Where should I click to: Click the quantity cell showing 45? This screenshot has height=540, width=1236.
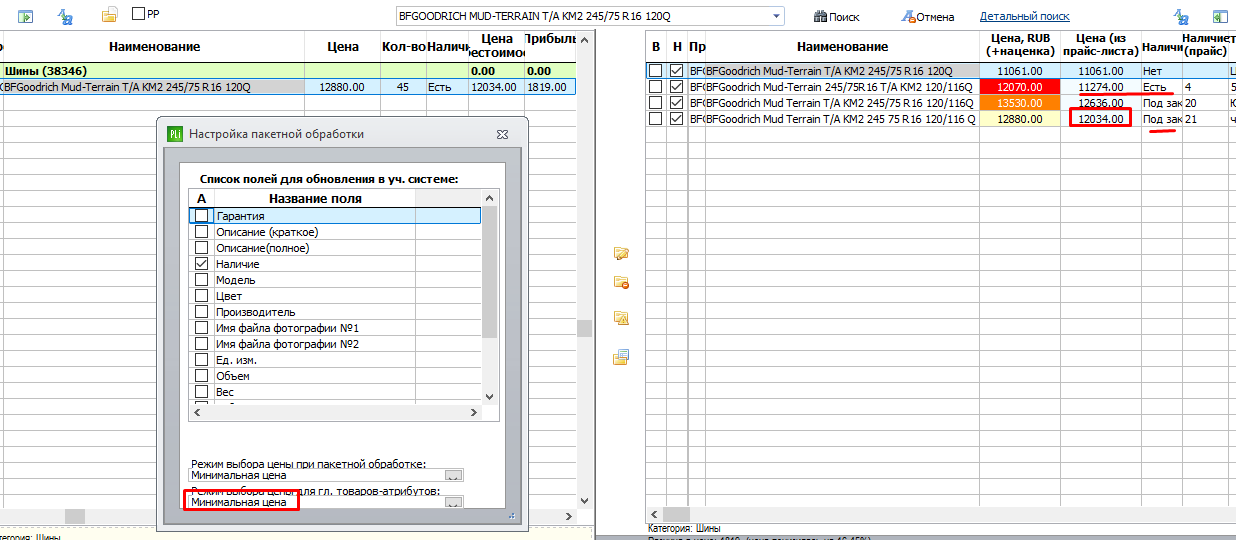click(x=403, y=87)
